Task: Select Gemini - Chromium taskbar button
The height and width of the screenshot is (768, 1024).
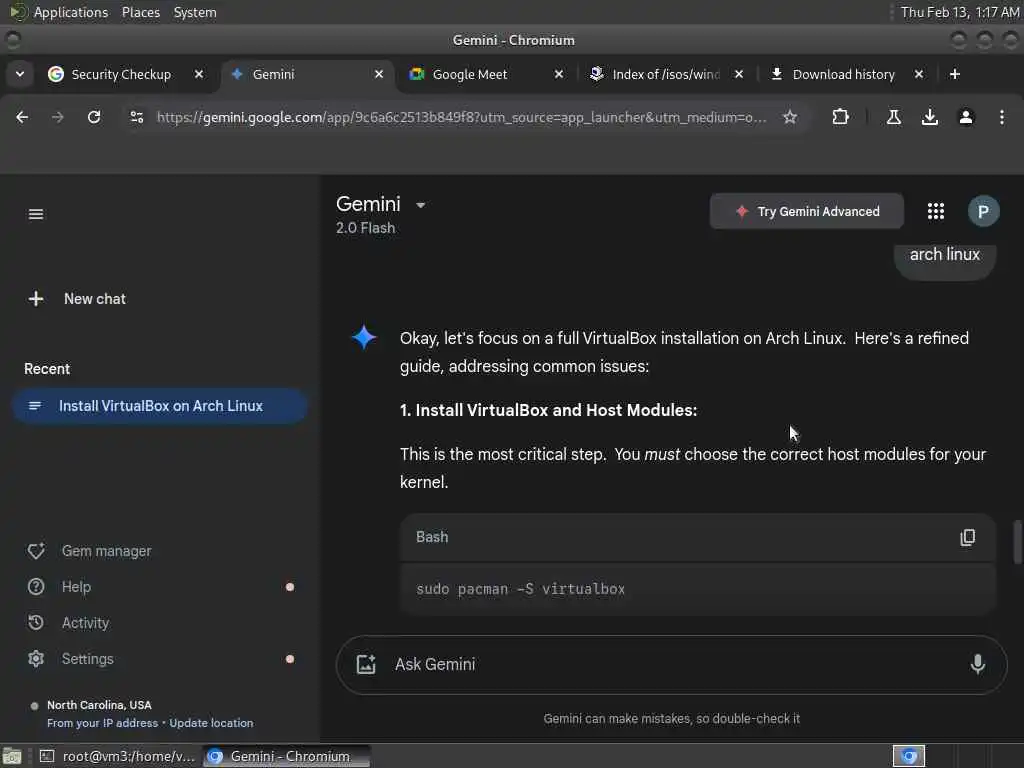Action: [287, 756]
